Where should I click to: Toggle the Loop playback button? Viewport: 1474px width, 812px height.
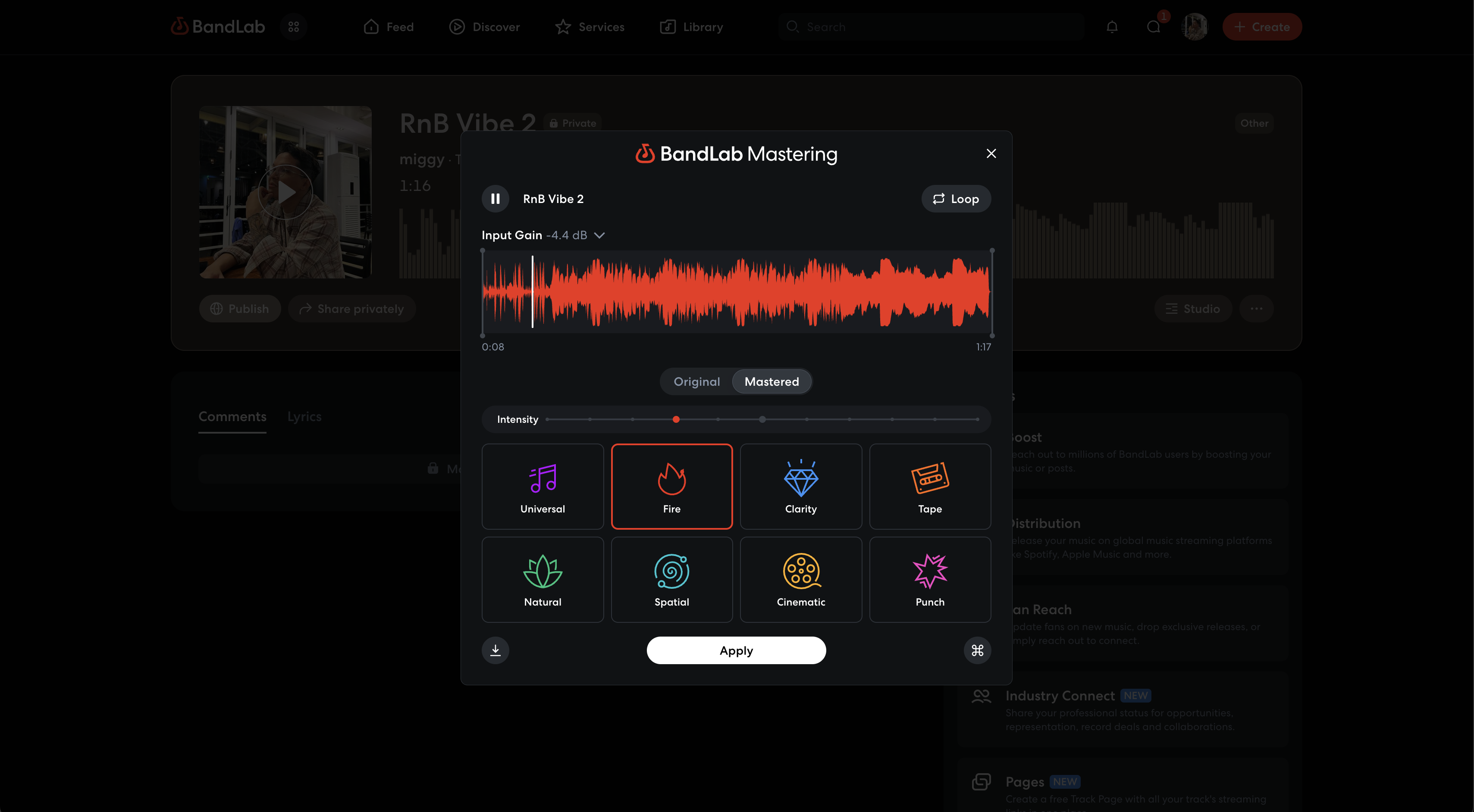(956, 198)
